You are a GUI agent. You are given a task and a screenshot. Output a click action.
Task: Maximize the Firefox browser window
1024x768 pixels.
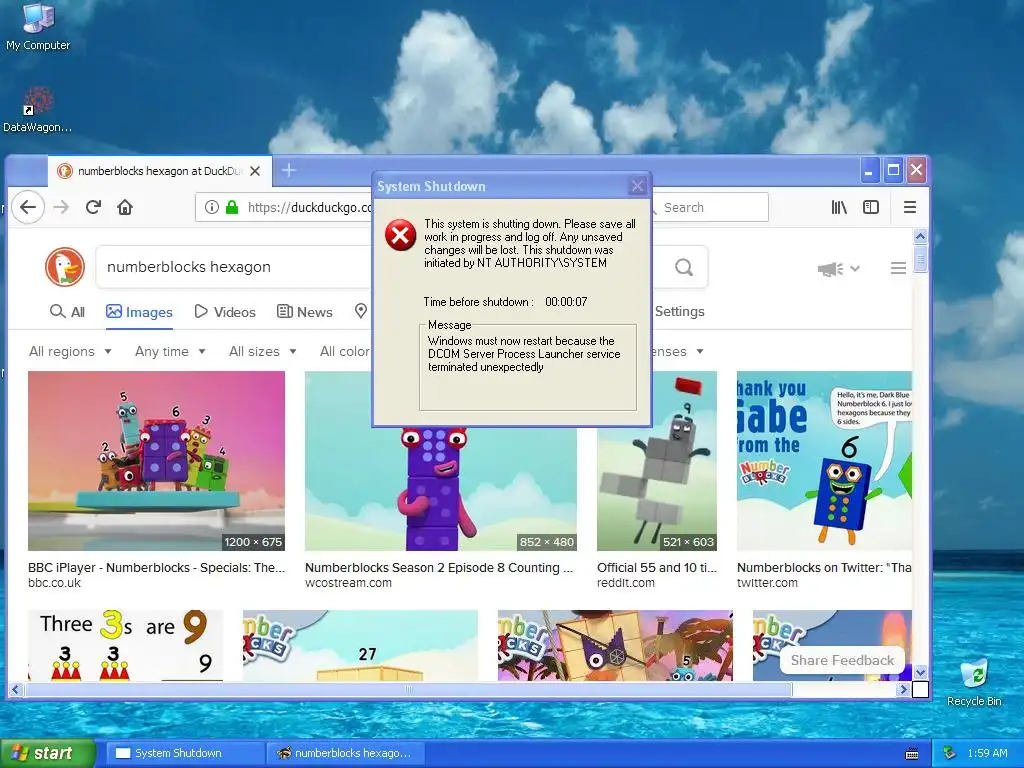tap(893, 171)
